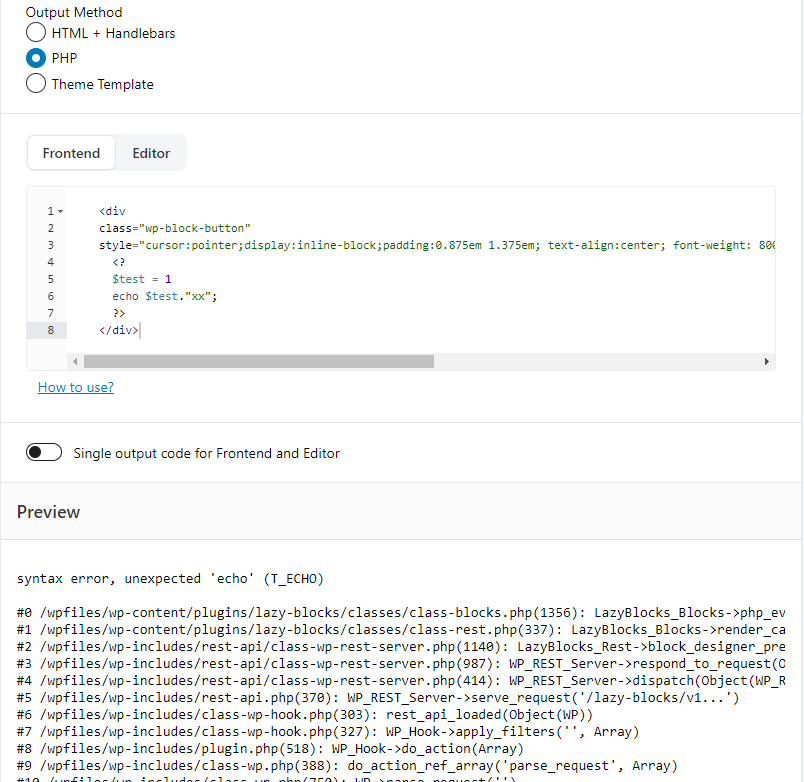Image resolution: width=804 pixels, height=782 pixels.
Task: Select the PHP output method radio
Action: 36,58
